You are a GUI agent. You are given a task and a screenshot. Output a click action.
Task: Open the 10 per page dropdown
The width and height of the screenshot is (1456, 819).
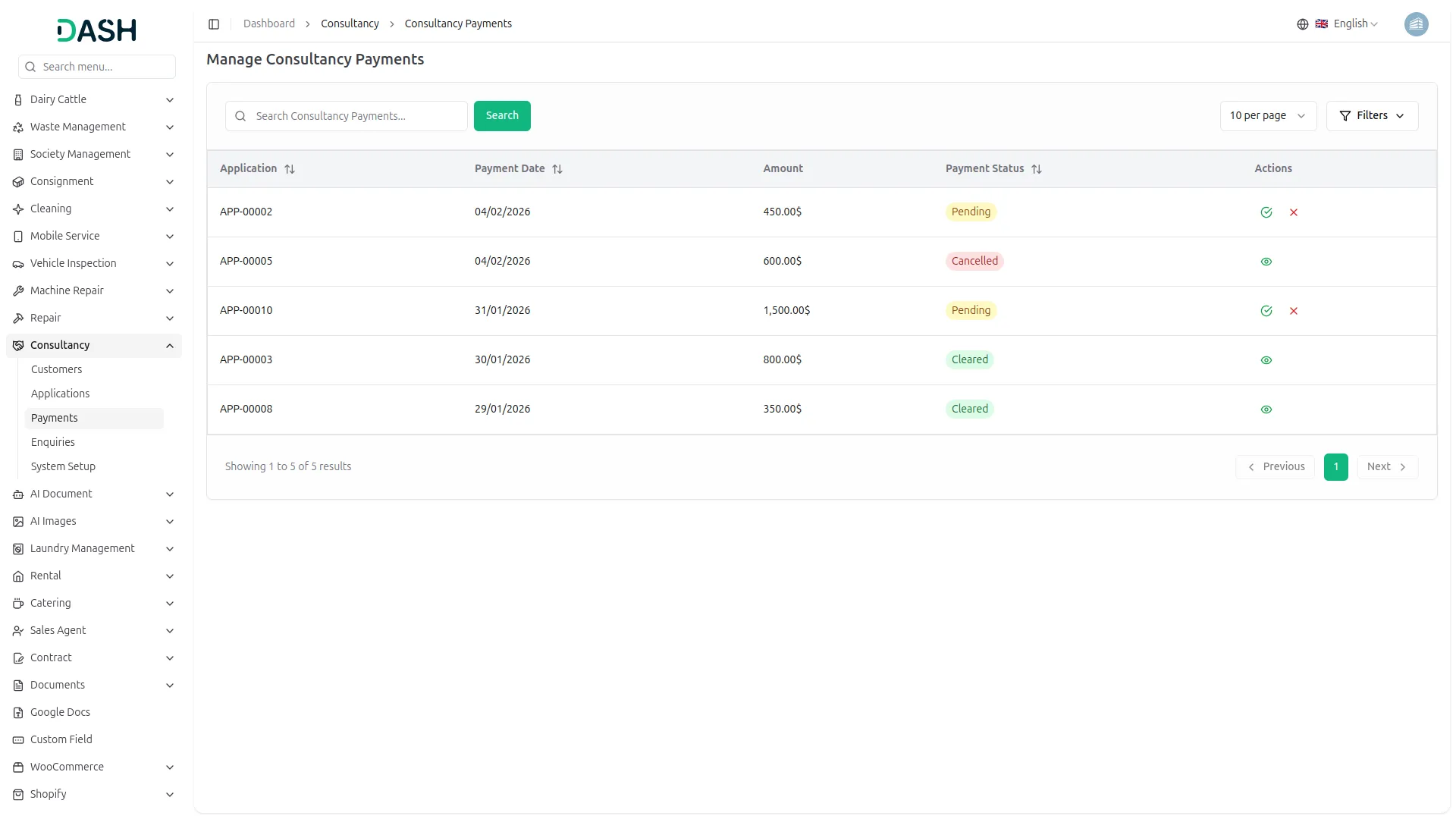point(1267,116)
